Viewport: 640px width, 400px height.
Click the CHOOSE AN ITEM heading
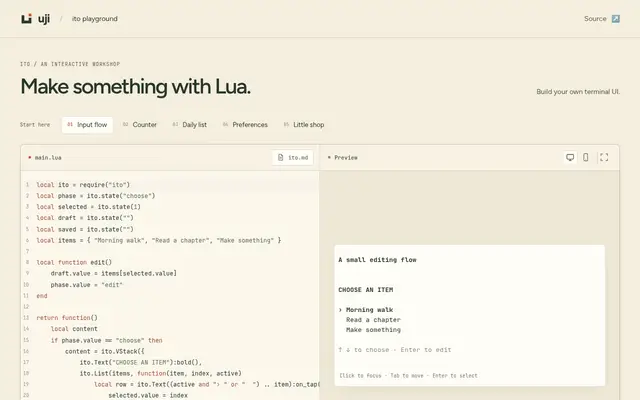point(366,290)
